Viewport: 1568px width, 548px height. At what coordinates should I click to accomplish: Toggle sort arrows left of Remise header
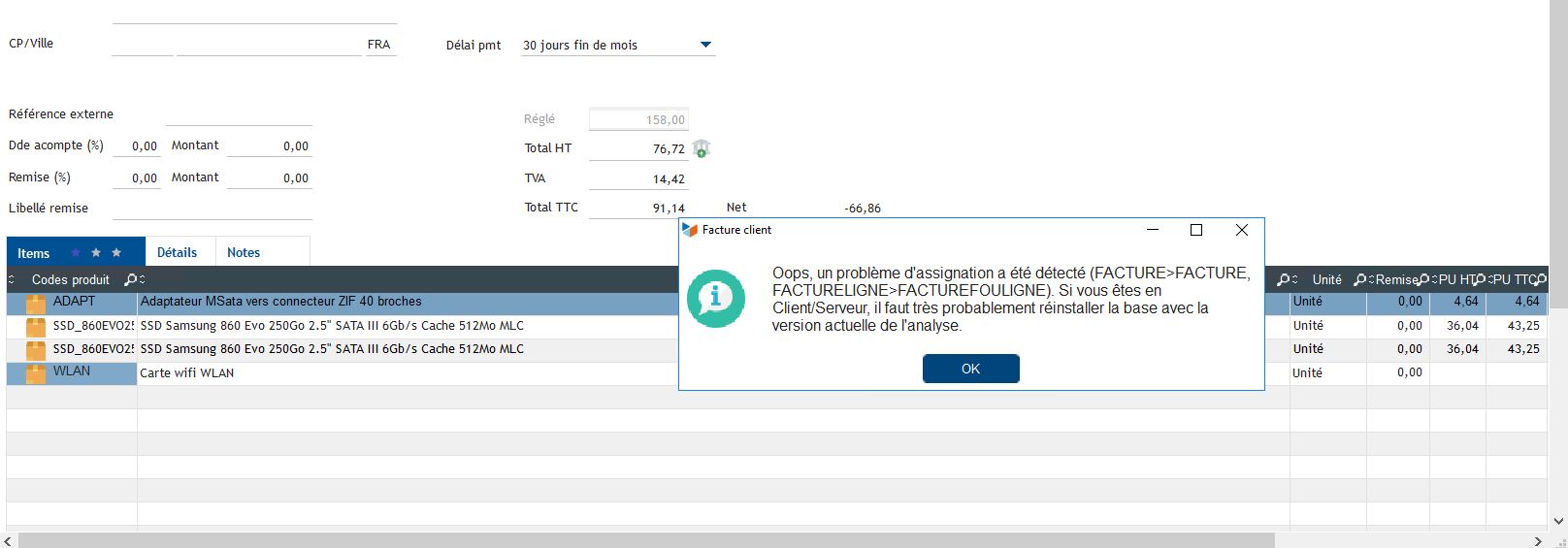tap(1370, 279)
